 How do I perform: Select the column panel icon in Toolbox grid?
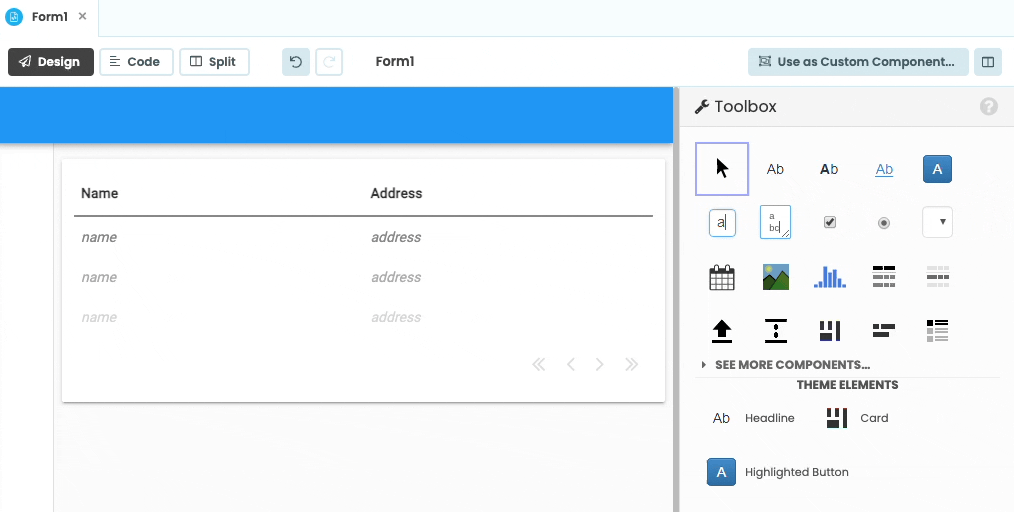(x=830, y=331)
